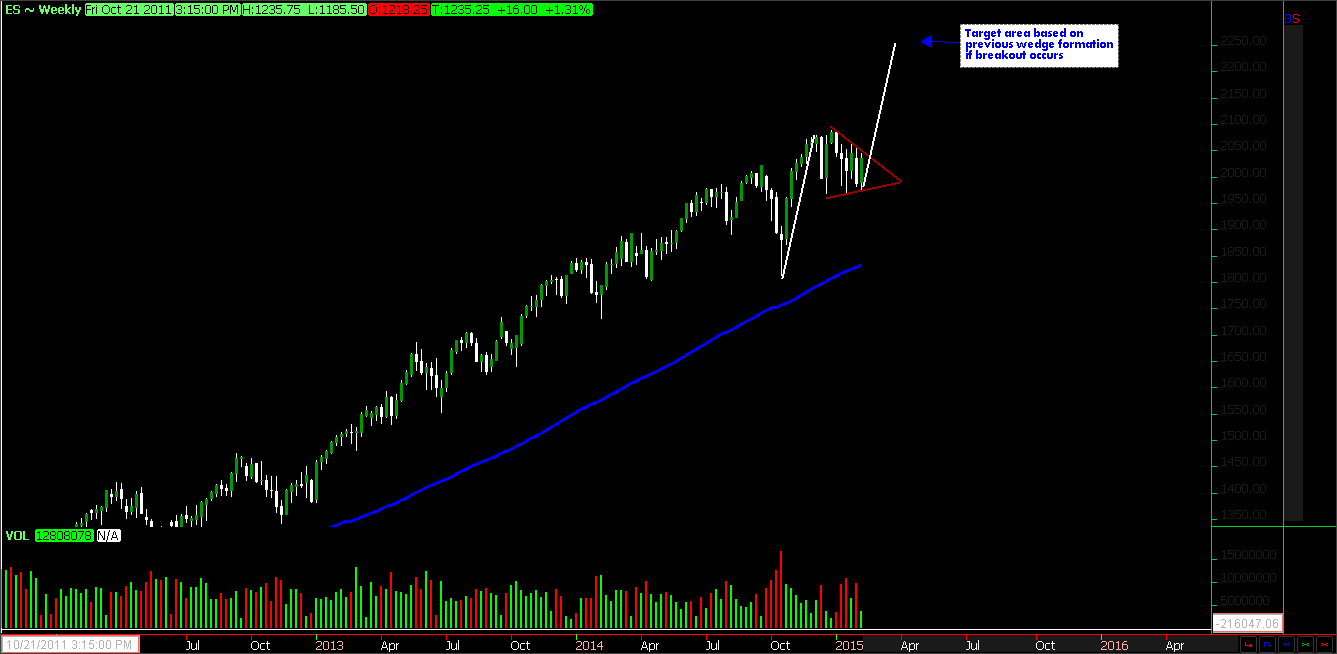This screenshot has width=1337, height=654.
Task: Click the 2014 label on time axis
Action: 589,645
